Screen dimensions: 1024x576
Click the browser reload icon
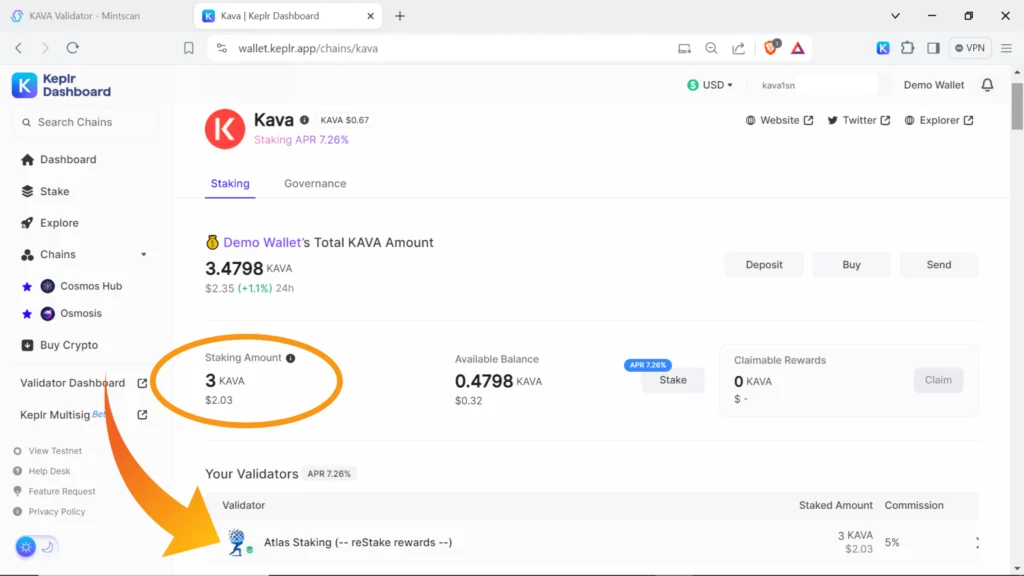tap(72, 48)
